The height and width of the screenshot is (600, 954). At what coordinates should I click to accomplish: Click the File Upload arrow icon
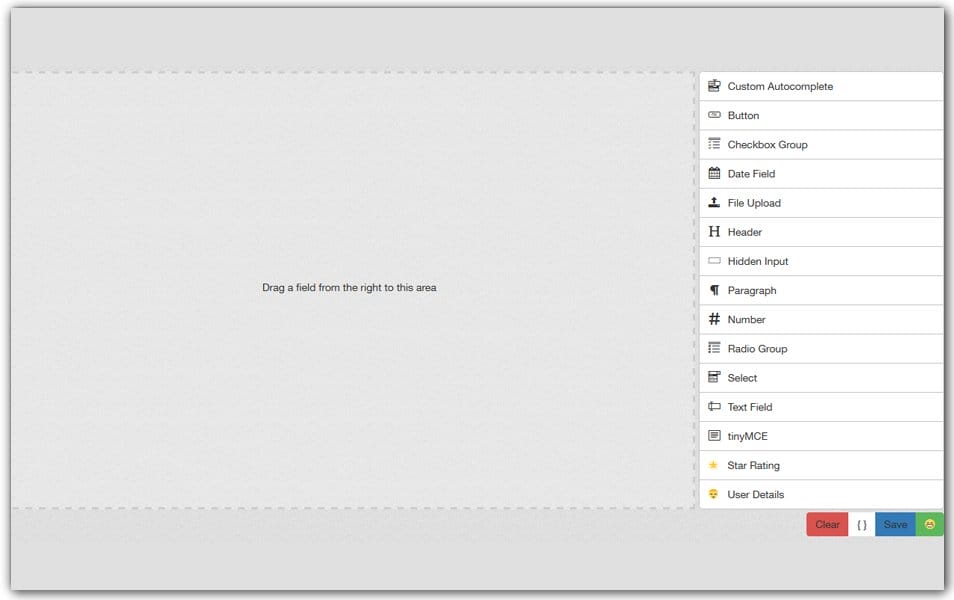tap(714, 202)
